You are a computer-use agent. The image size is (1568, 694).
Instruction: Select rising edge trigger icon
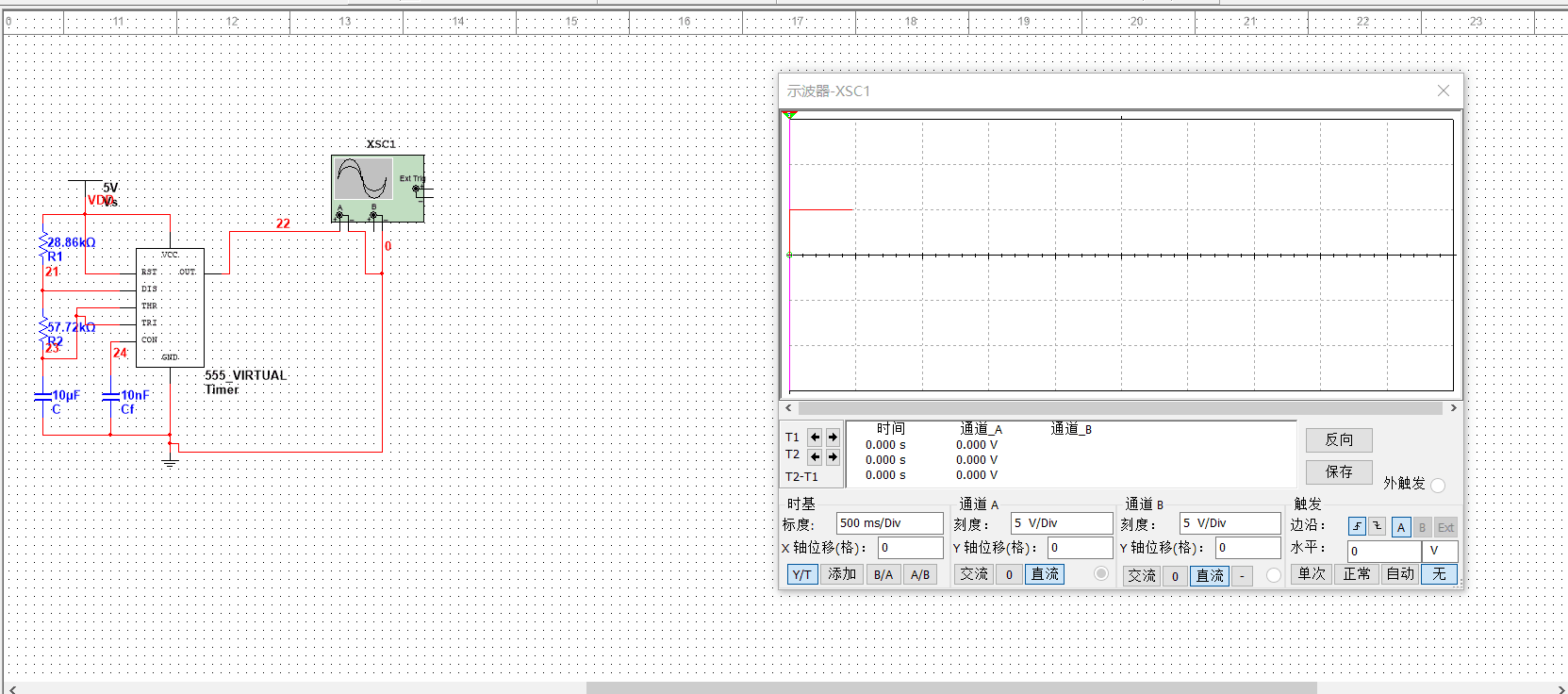tap(1357, 526)
